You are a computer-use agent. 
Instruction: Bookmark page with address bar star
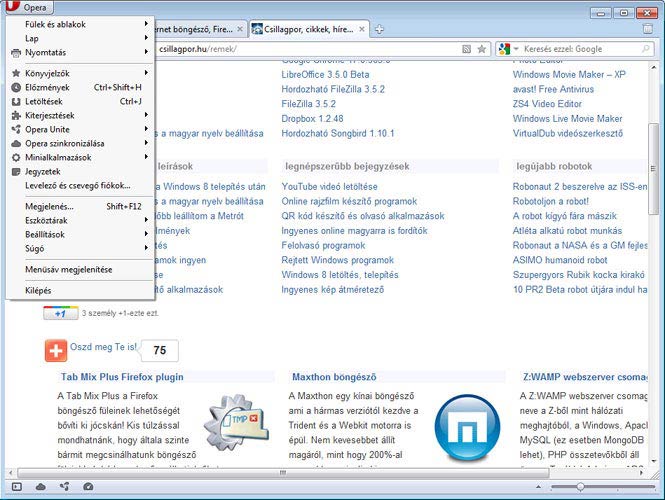[x=482, y=49]
